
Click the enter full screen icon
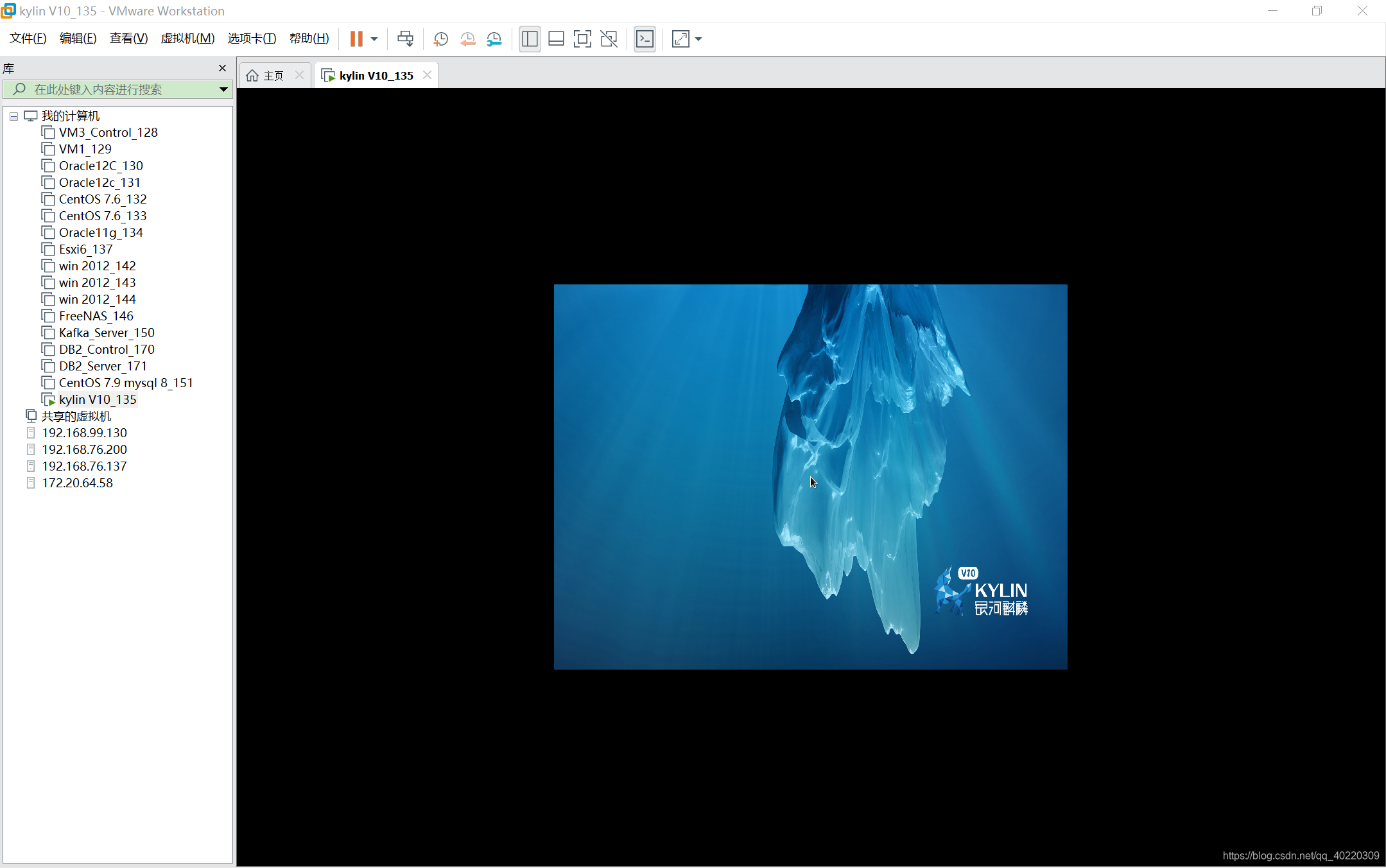(x=582, y=38)
